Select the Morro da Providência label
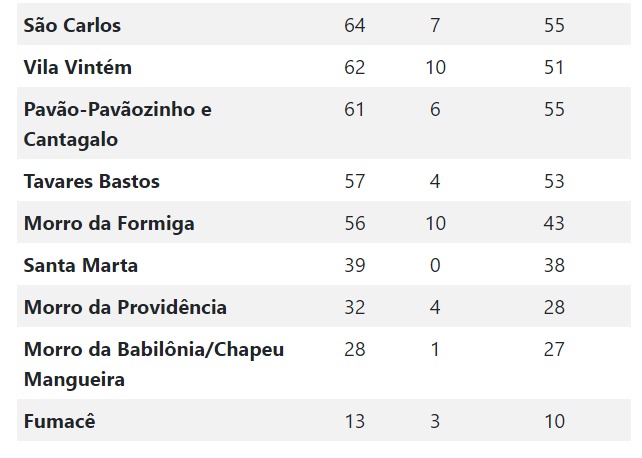The height and width of the screenshot is (458, 642). (125, 307)
